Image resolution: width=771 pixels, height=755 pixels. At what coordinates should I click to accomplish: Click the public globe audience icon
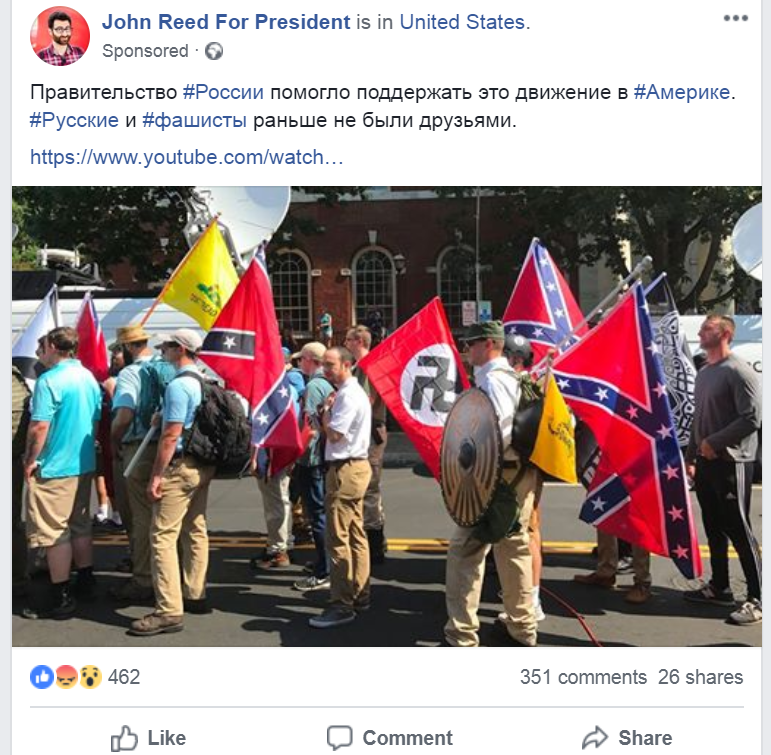pos(214,51)
